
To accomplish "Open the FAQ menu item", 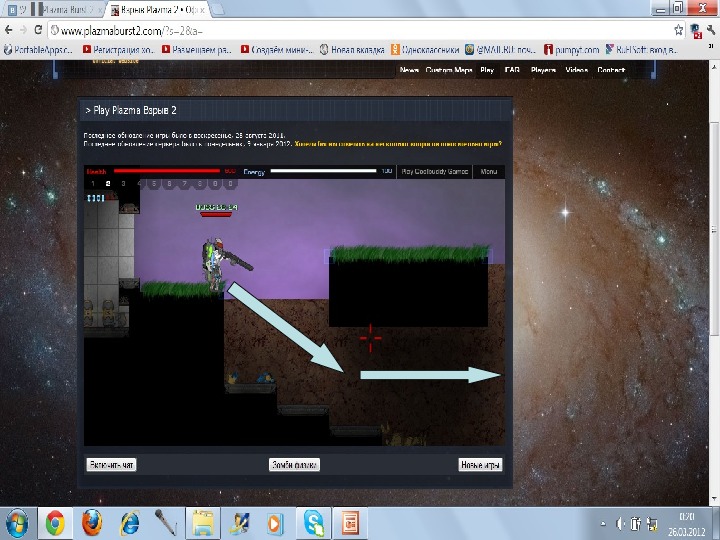I will (x=512, y=70).
